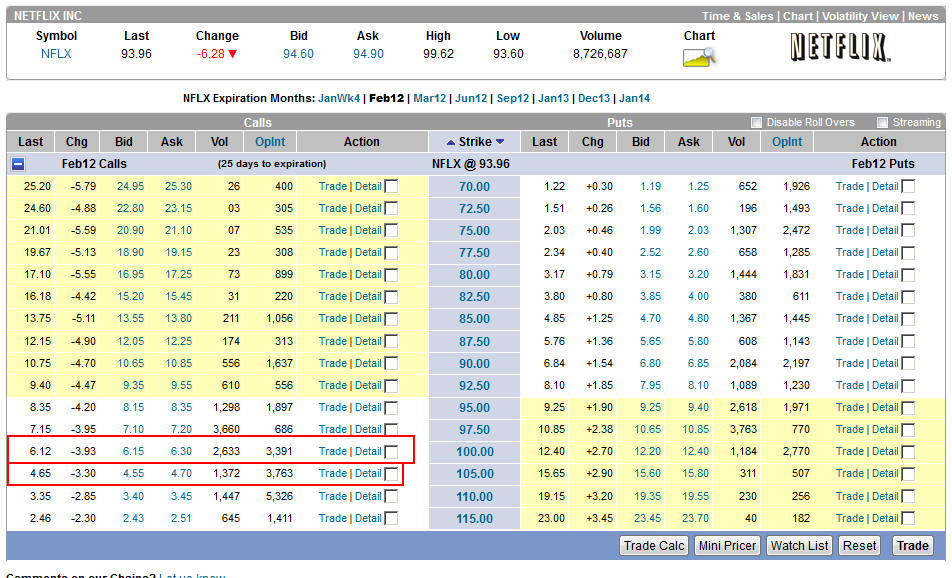
Task: Open the JanWk4 expiration chain
Action: (x=338, y=98)
